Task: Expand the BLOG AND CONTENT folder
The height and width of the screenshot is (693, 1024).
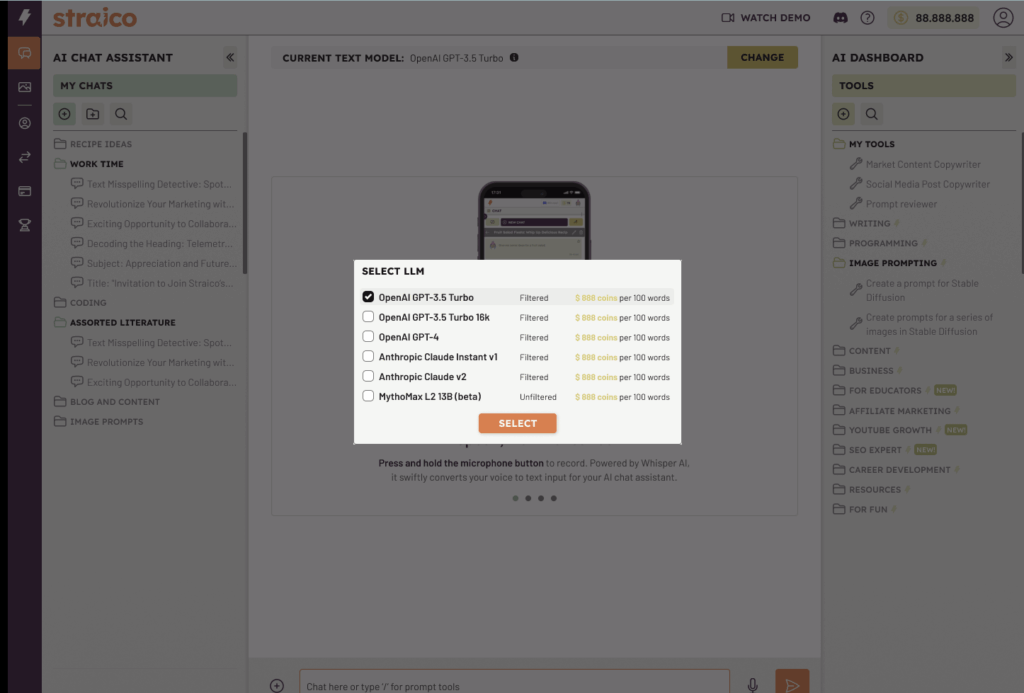Action: pos(107,402)
